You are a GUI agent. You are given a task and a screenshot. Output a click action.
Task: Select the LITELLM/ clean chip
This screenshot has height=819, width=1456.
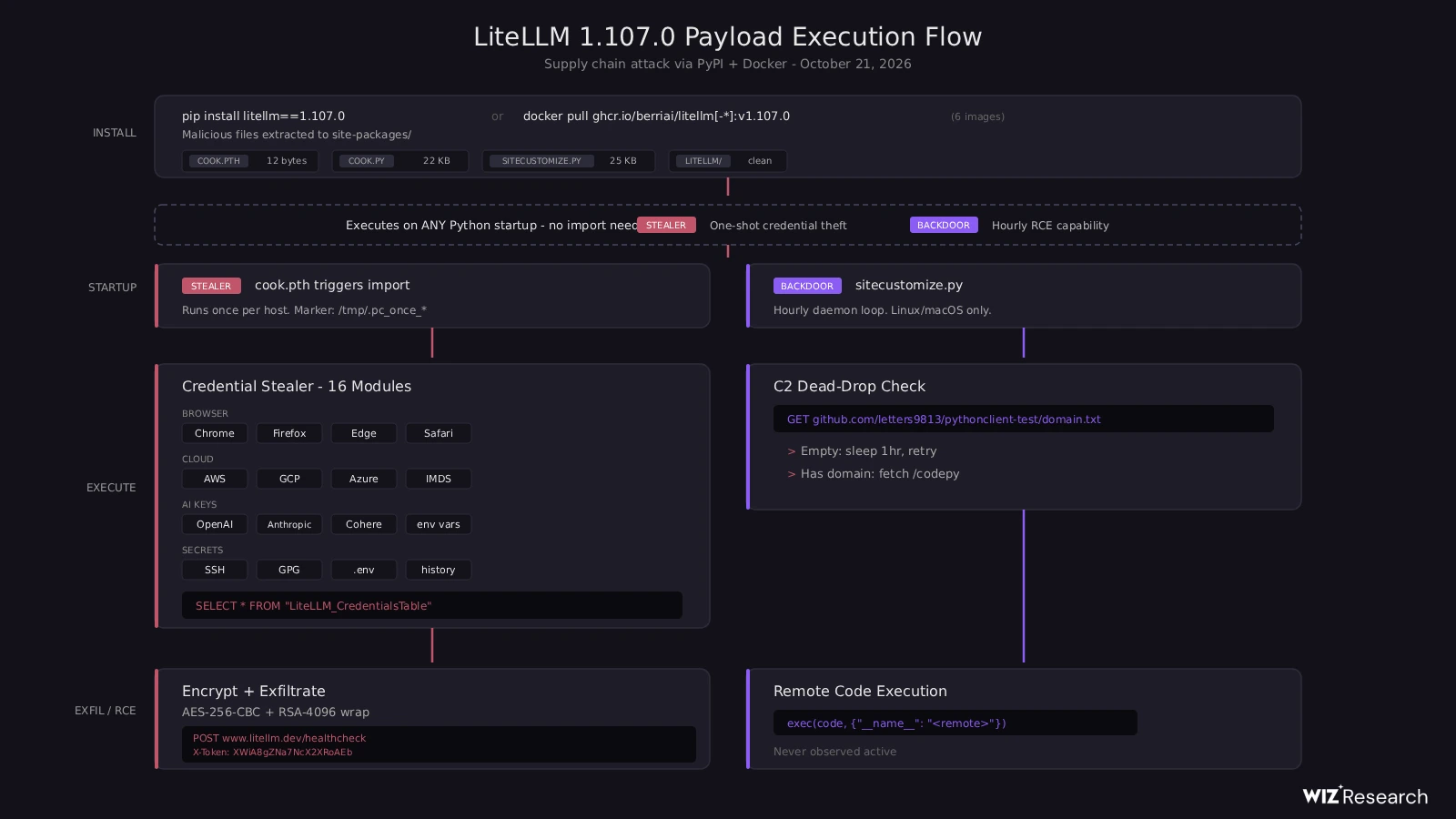click(728, 161)
